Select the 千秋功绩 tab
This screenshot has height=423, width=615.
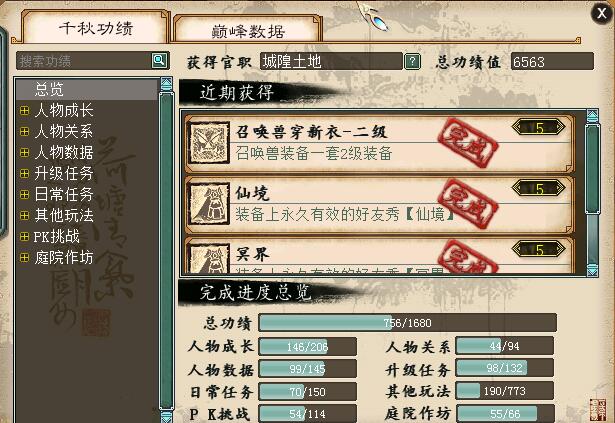pyautogui.click(x=96, y=27)
